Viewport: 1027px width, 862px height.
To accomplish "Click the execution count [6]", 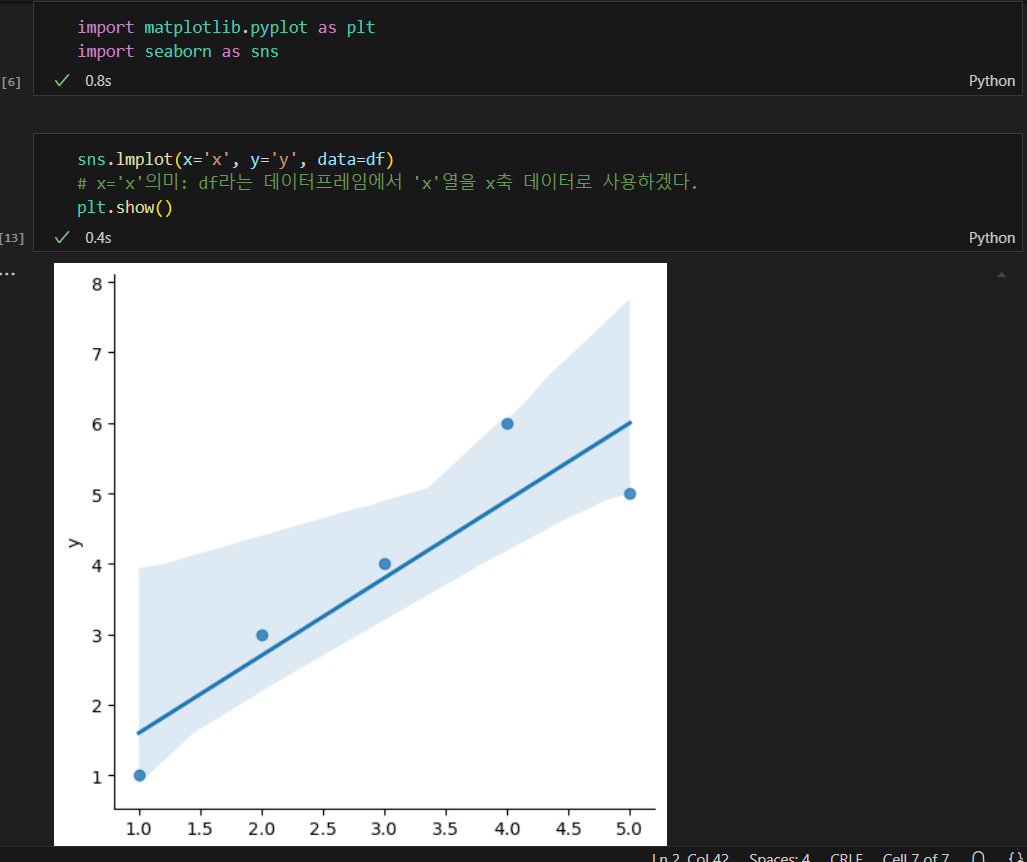I will click(11, 83).
